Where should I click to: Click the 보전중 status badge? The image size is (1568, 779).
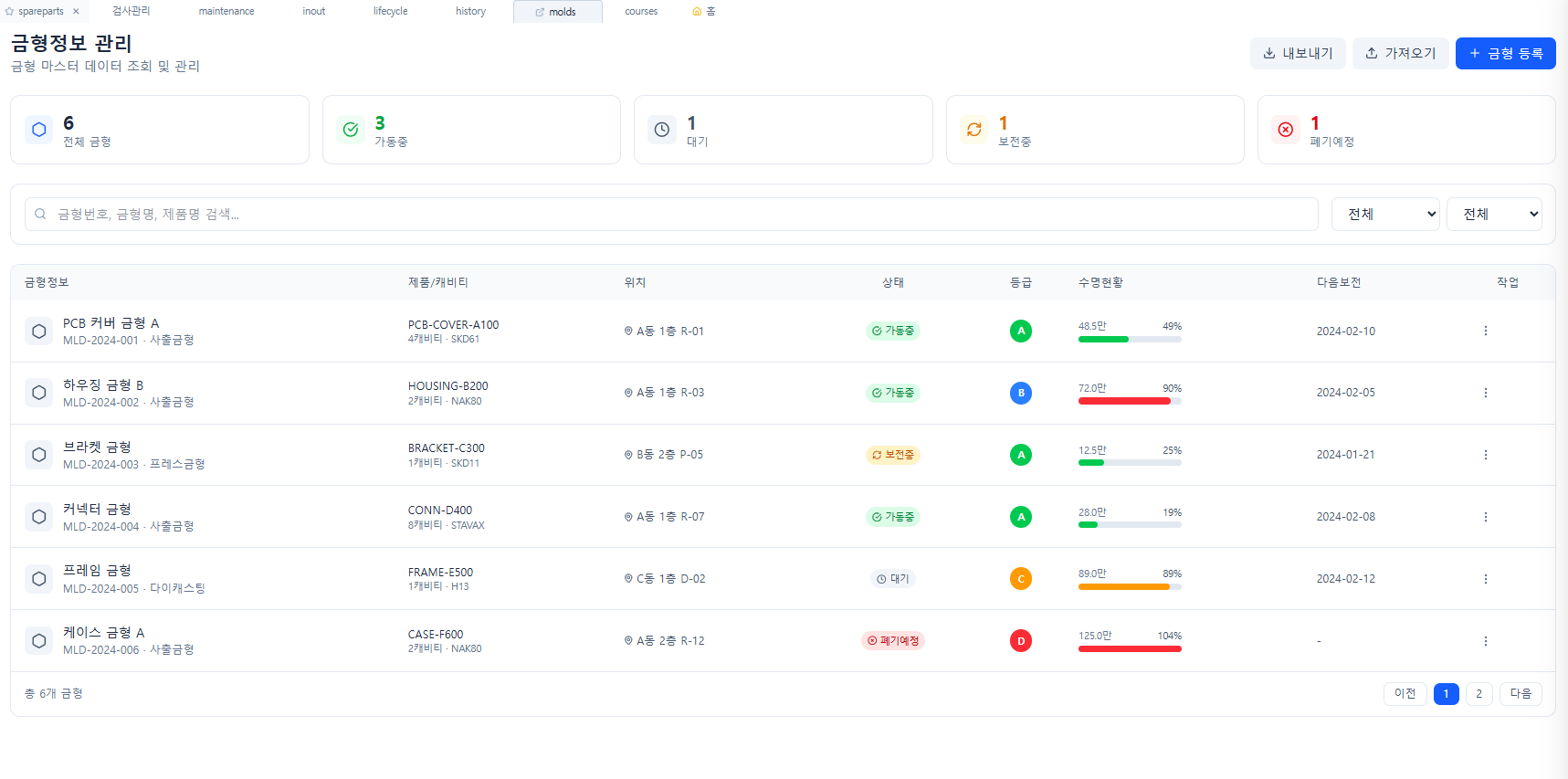[892, 455]
